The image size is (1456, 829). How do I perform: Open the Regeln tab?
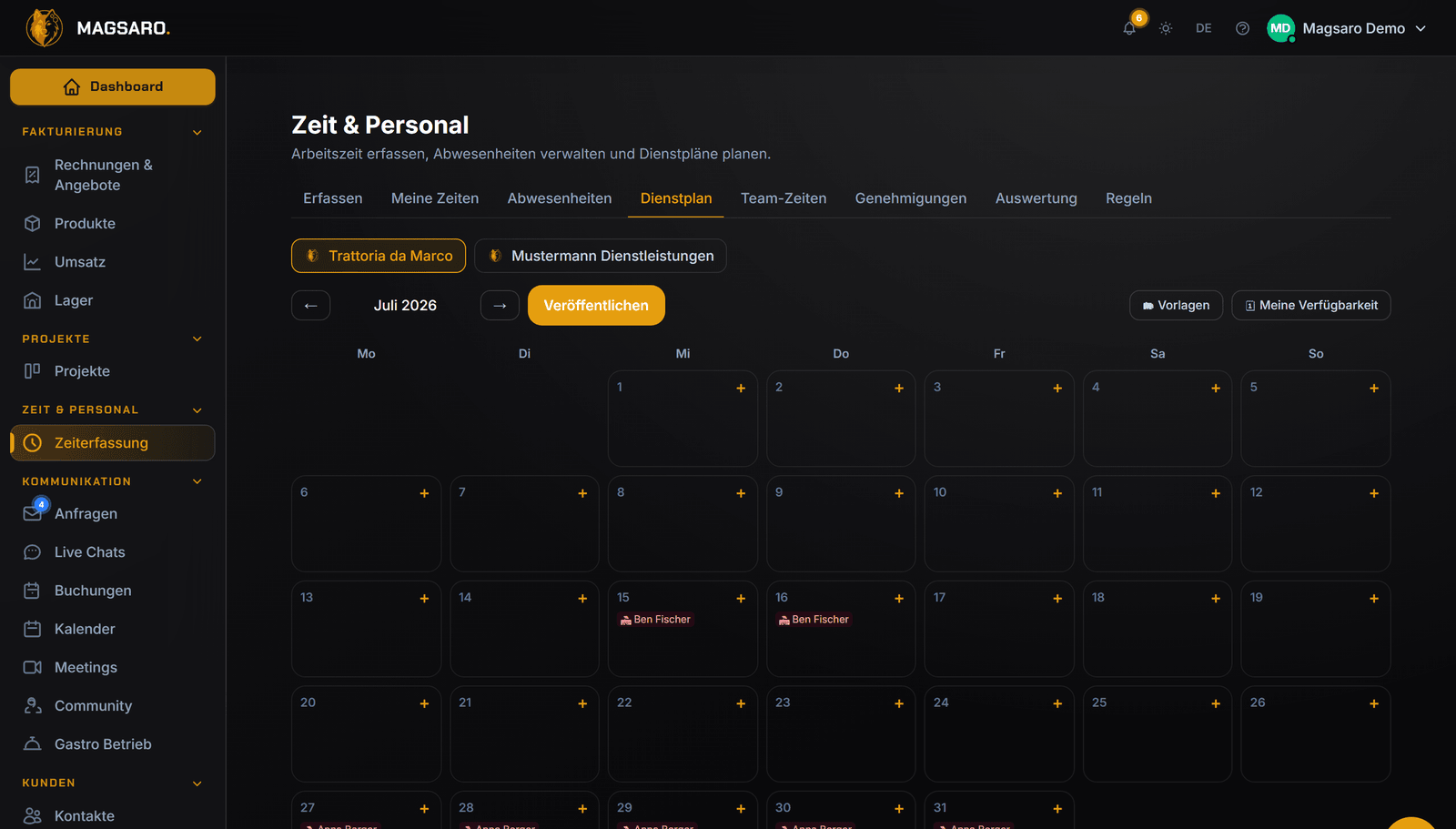point(1128,198)
